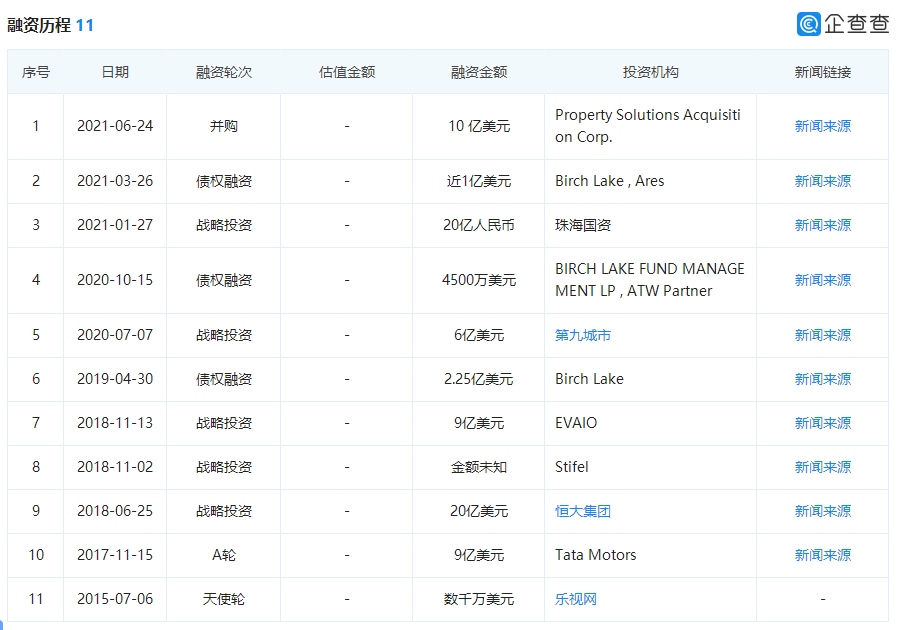Open 新闻来源 link for 第九城市 row
The height and width of the screenshot is (630, 897).
point(823,335)
